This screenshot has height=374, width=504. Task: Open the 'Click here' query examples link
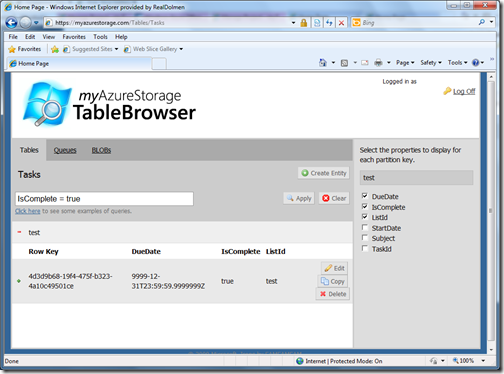pyautogui.click(x=28, y=211)
